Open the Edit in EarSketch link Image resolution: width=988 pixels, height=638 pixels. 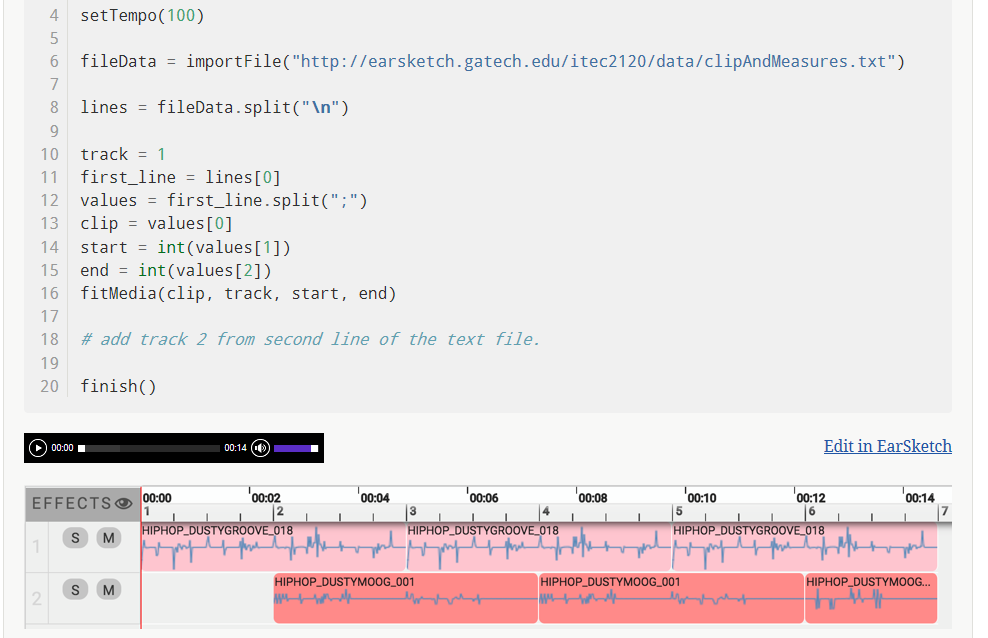click(x=887, y=446)
